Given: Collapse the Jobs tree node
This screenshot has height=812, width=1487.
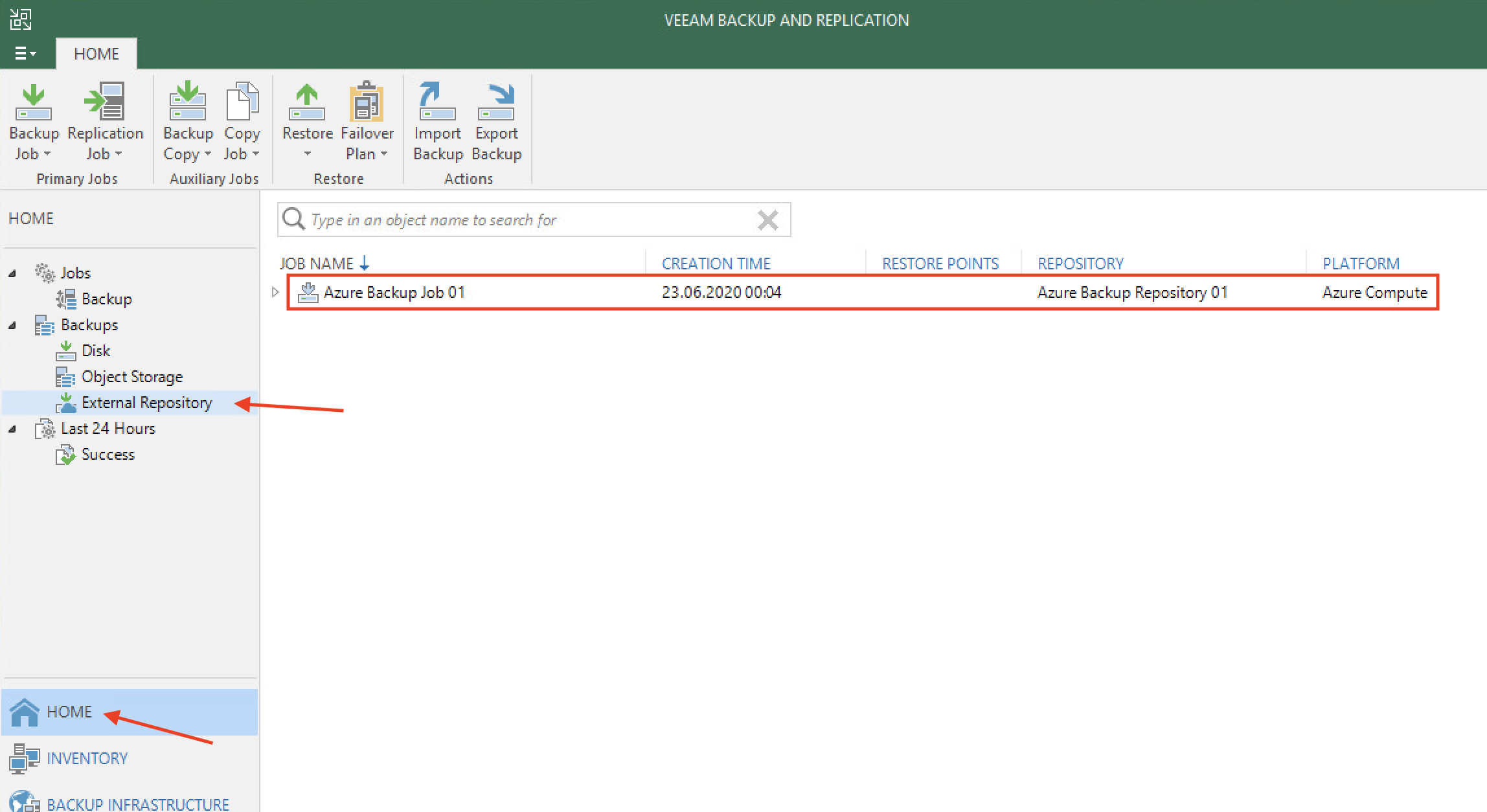Looking at the screenshot, I should (12, 273).
